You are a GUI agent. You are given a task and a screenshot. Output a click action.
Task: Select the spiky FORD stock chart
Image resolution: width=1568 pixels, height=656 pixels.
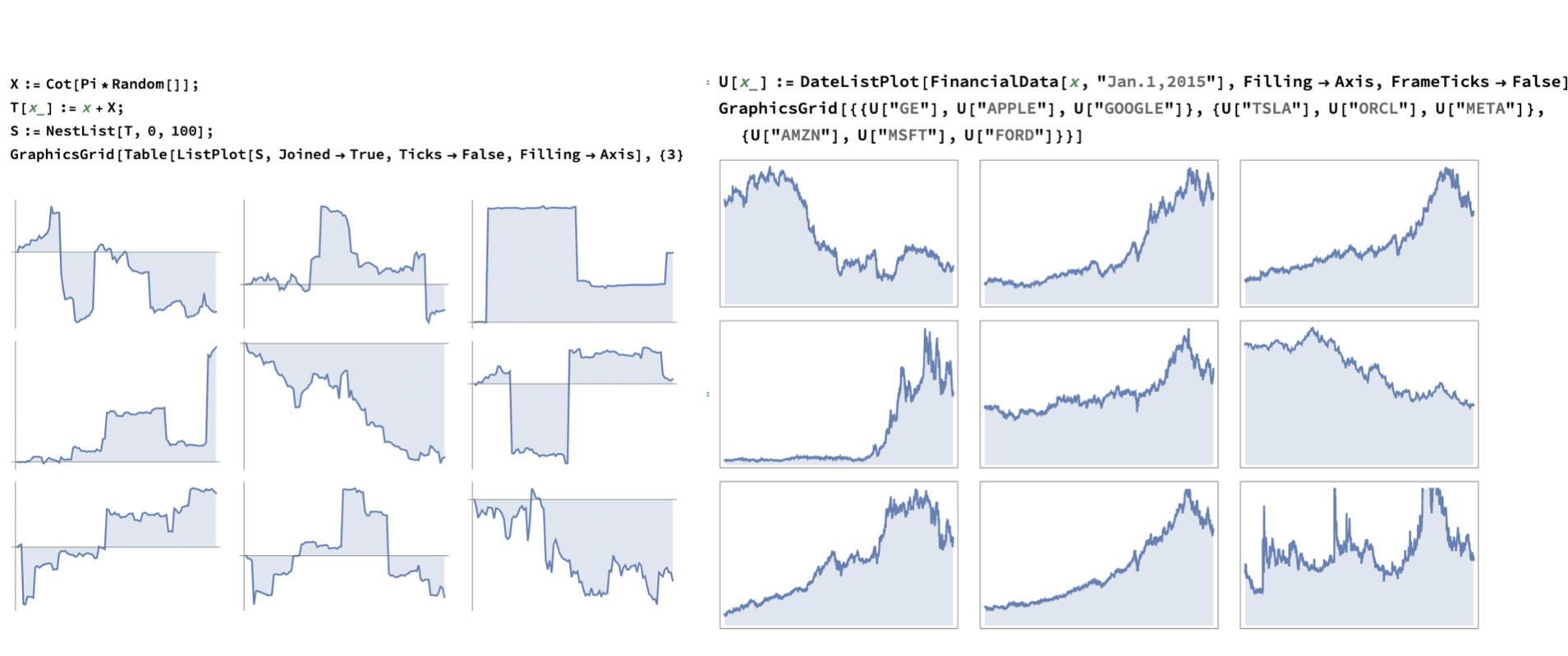(1359, 555)
